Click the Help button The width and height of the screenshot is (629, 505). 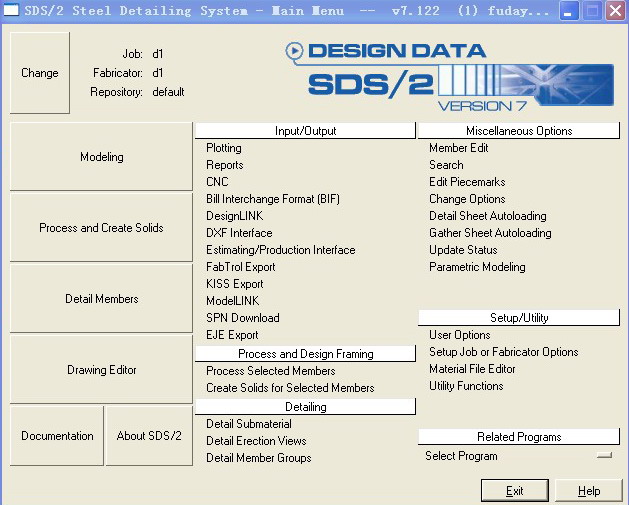[x=589, y=491]
